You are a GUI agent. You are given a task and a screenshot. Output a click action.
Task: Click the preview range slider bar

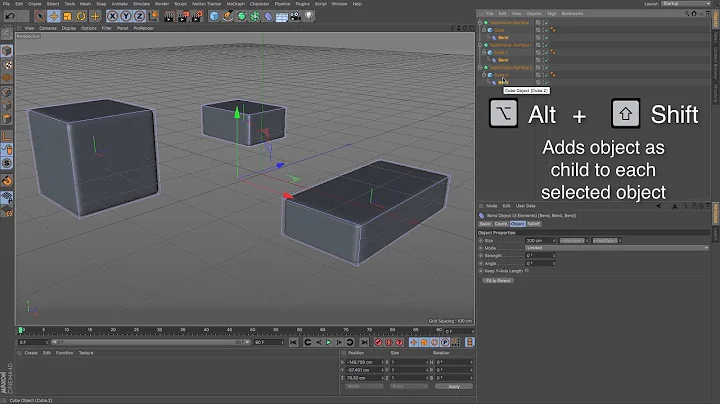(x=151, y=342)
